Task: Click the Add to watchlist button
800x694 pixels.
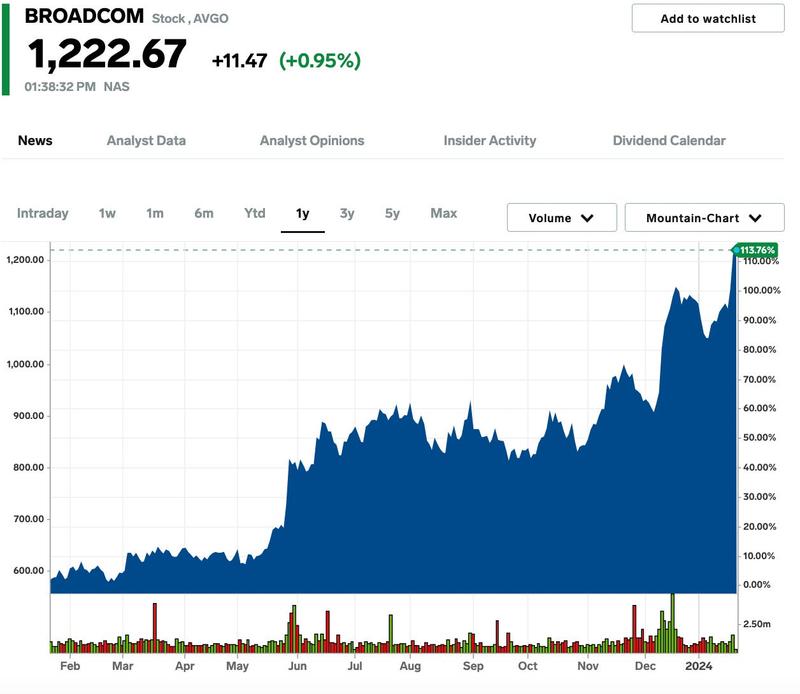Action: pos(708,19)
